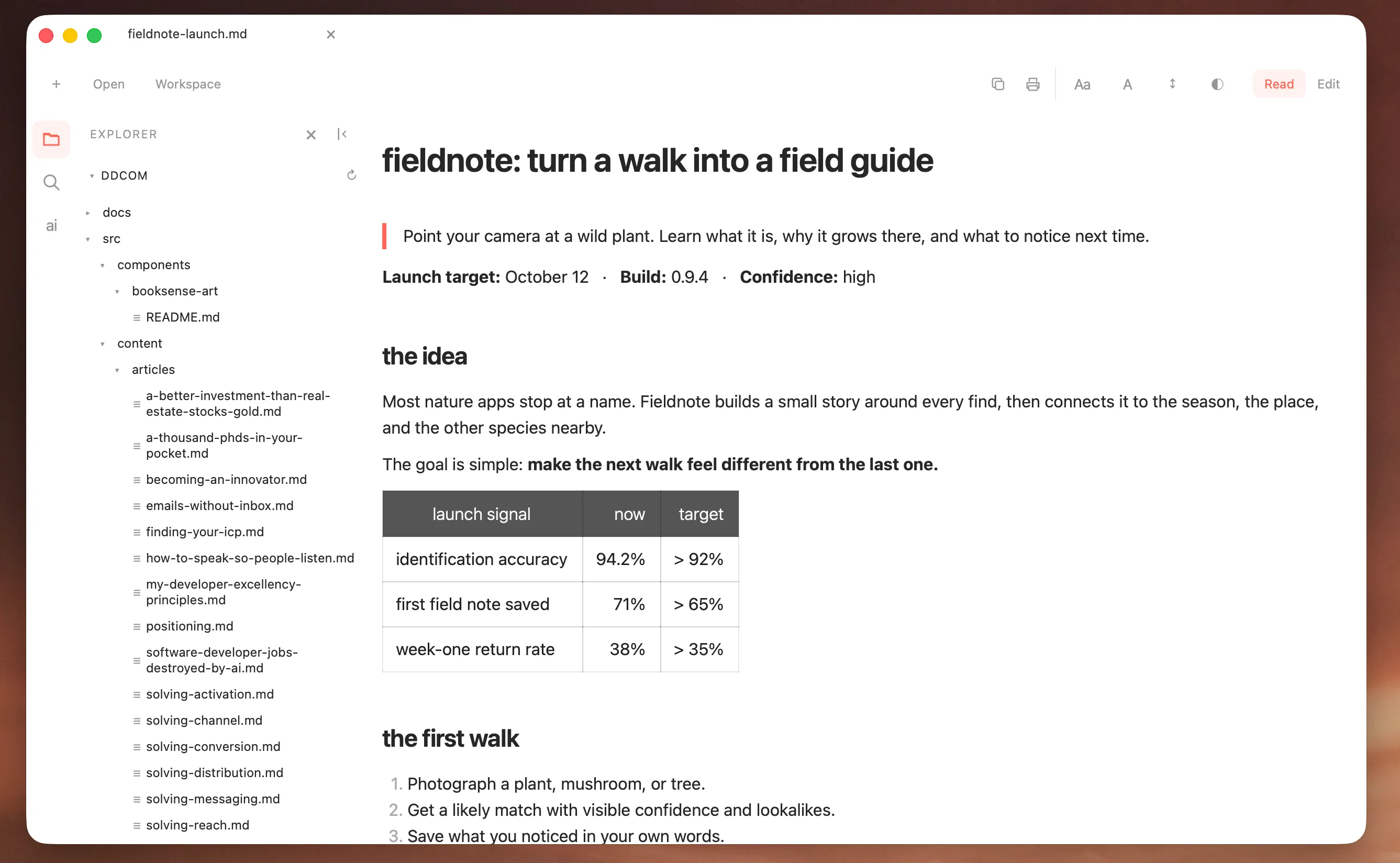Refresh the DDCOM workspace tree
Viewport: 1400px width, 863px height.
pos(351,175)
